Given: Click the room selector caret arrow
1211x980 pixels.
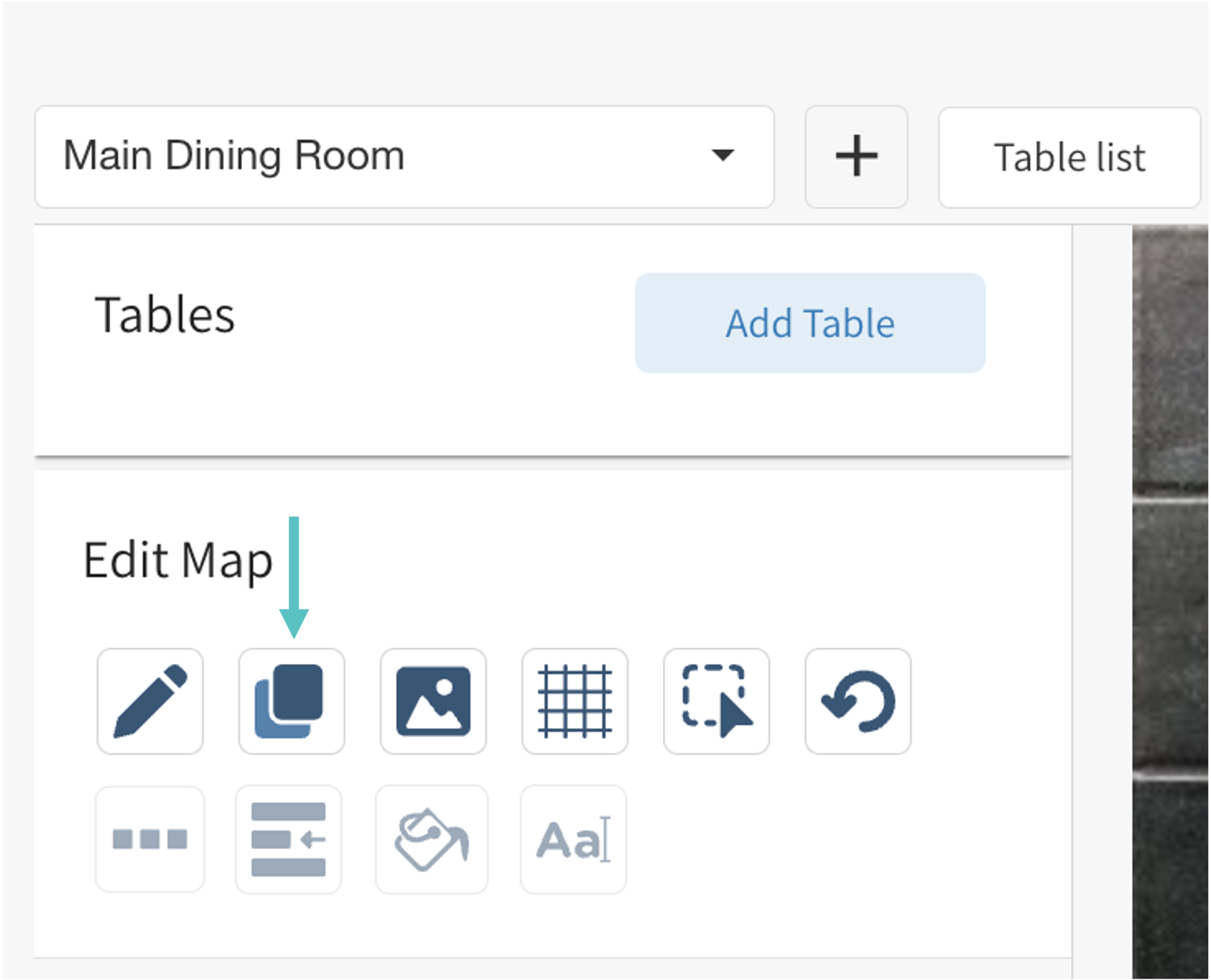Looking at the screenshot, I should point(723,155).
